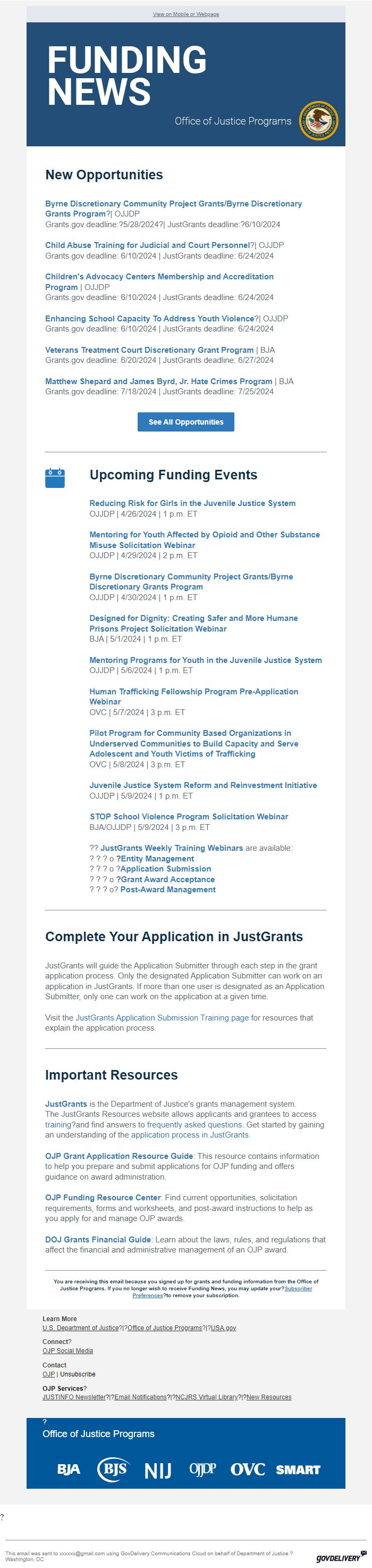Open Veterans Treatment Court Discretionary Grant Program
This screenshot has width=372, height=1568.
[x=149, y=350]
